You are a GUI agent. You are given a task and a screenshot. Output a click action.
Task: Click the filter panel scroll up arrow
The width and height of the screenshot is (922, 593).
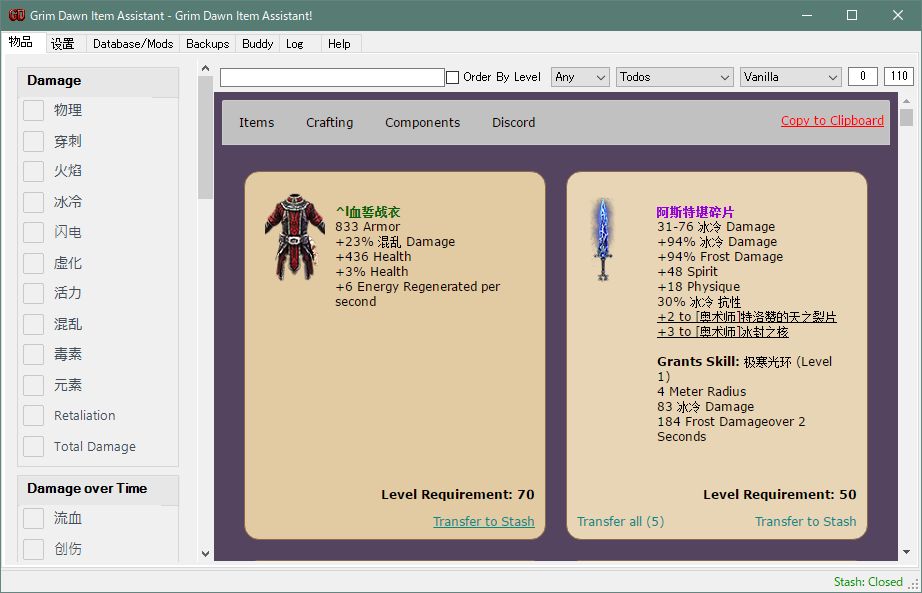point(205,68)
